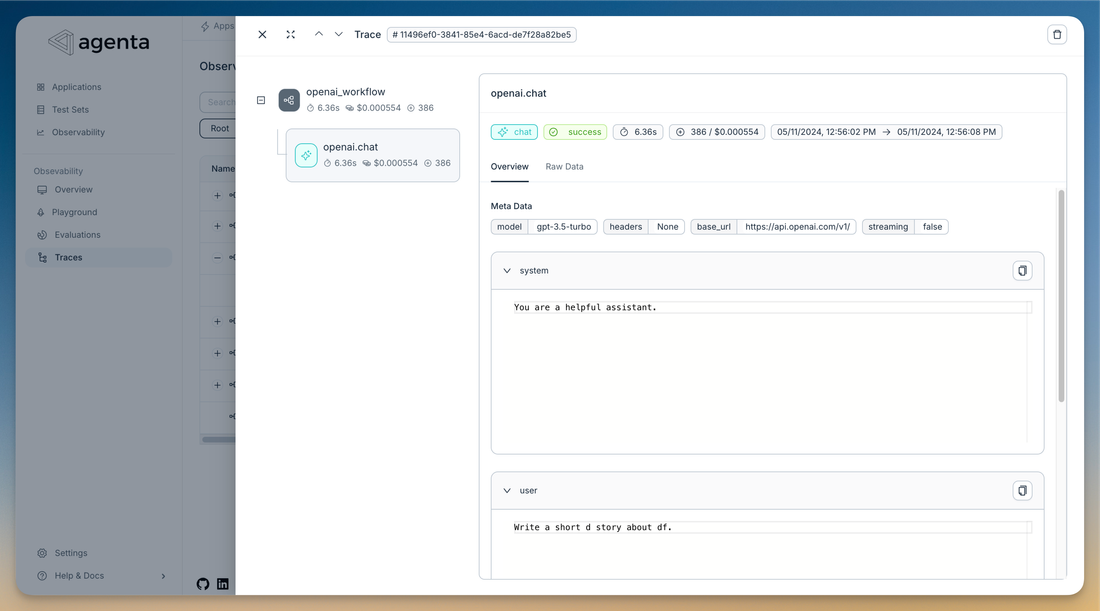The width and height of the screenshot is (1100, 611).
Task: Click the Observability chart icon
Action: 41,132
